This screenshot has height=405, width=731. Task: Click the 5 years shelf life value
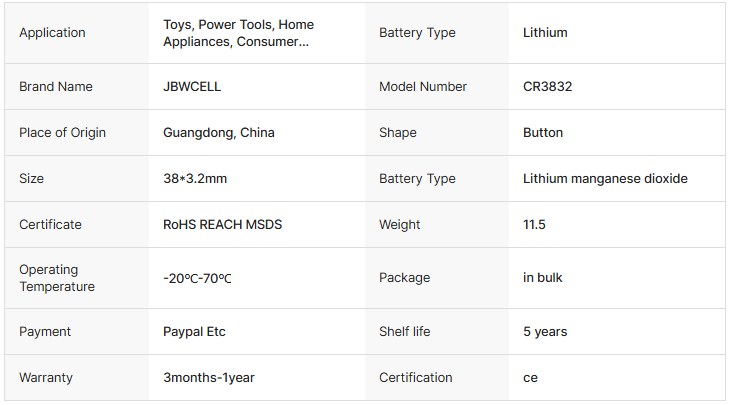(x=545, y=332)
